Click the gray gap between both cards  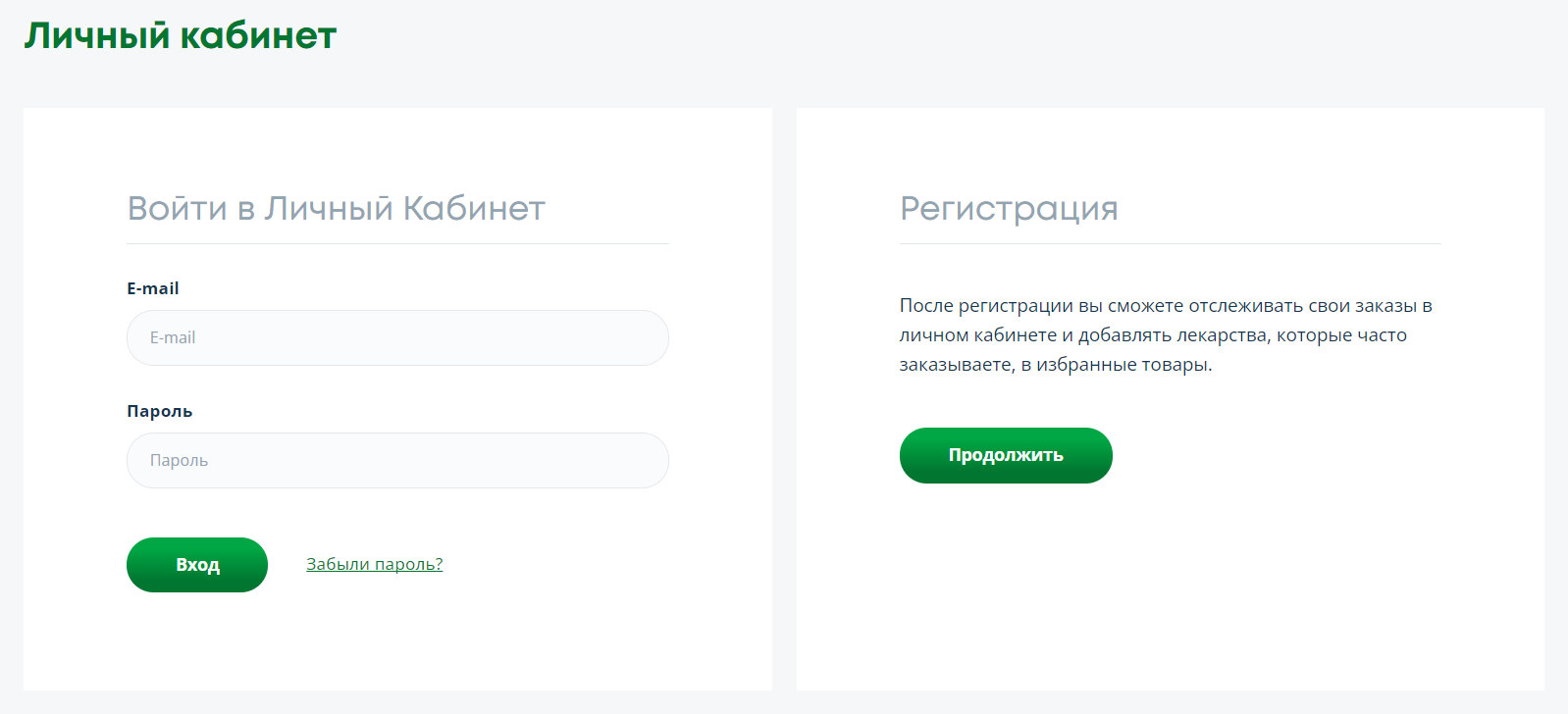pos(784,392)
